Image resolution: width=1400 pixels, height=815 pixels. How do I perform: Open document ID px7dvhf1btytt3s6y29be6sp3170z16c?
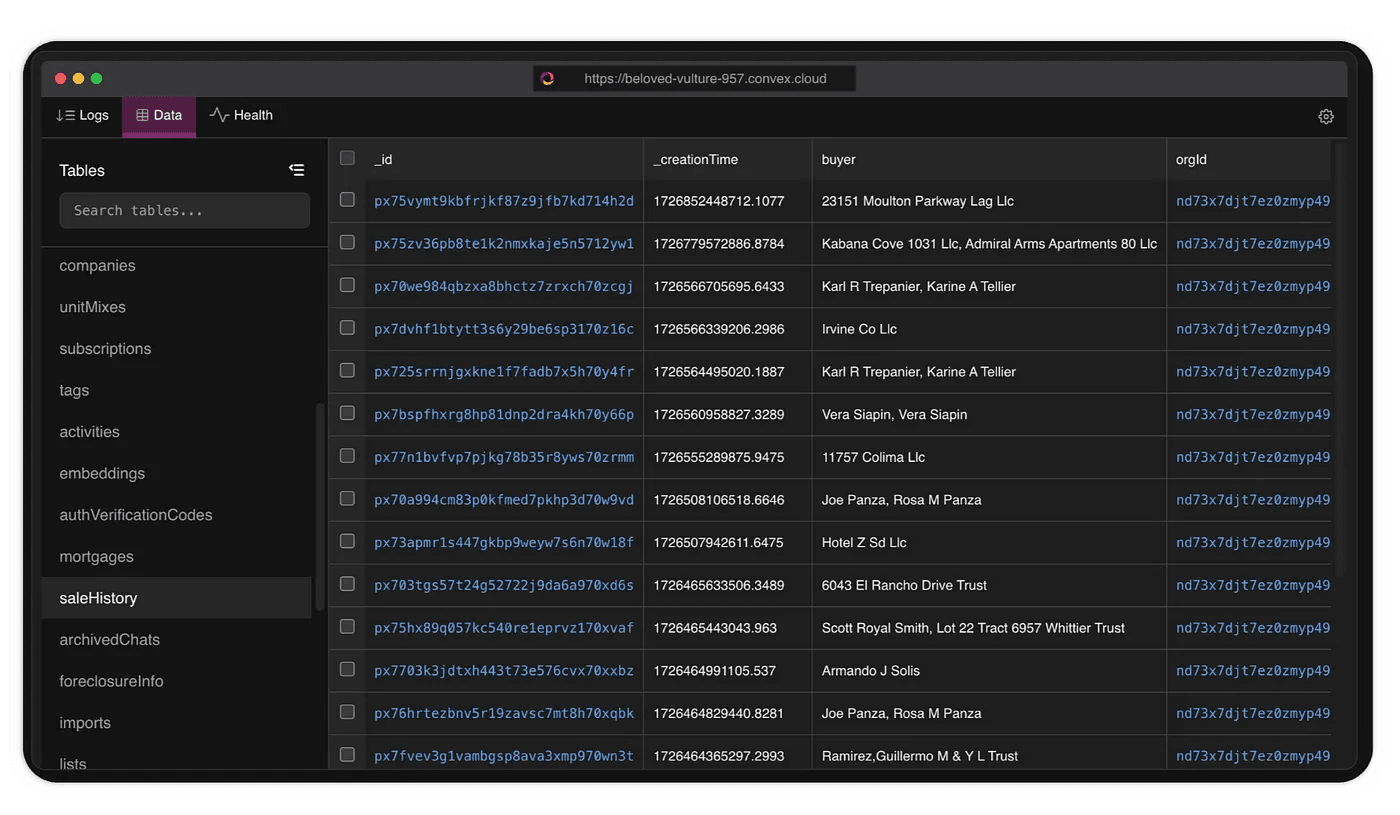503,329
